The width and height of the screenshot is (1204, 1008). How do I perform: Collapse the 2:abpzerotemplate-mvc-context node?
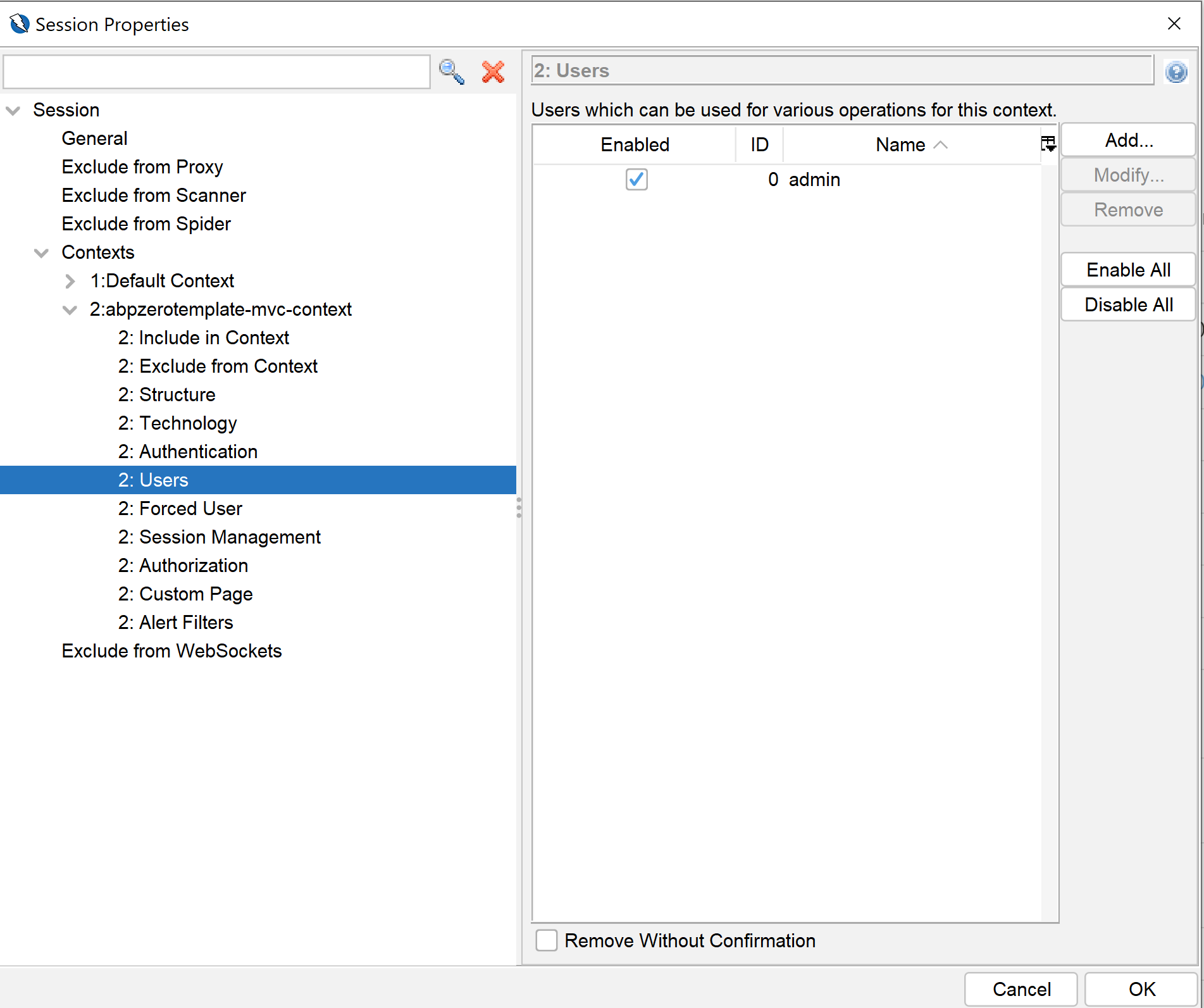[x=70, y=310]
